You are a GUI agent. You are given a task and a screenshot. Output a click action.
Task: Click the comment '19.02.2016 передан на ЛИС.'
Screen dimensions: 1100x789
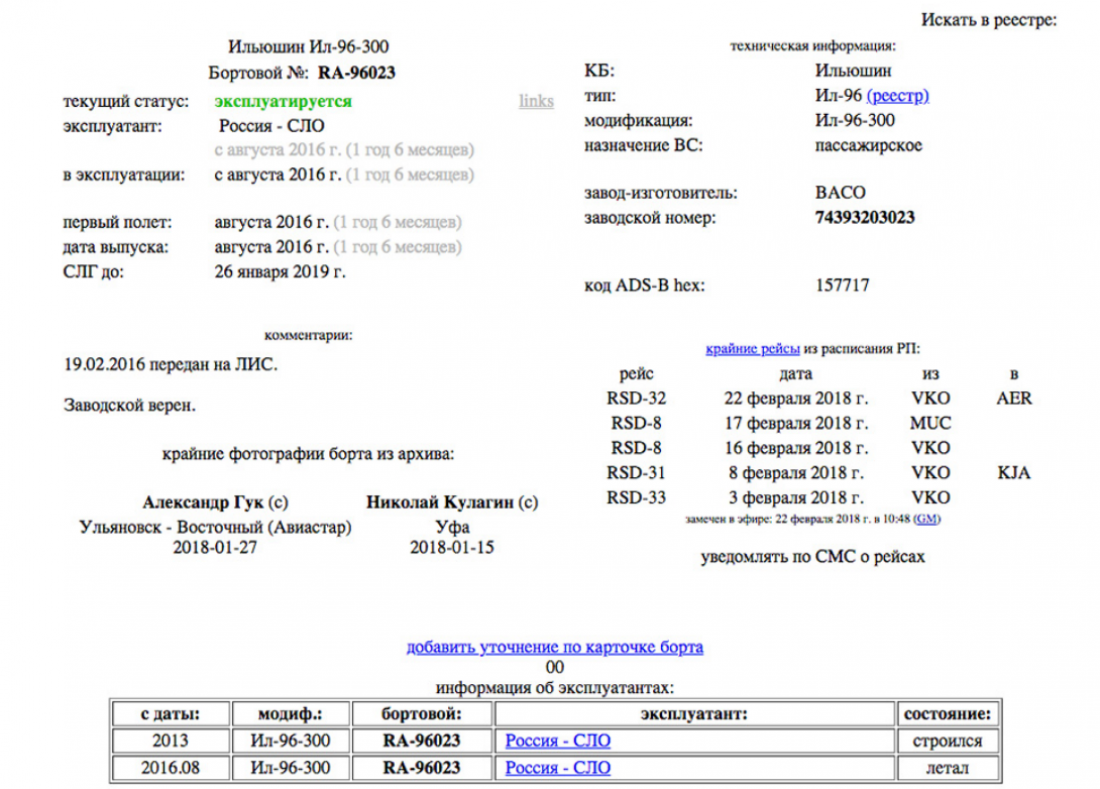pyautogui.click(x=170, y=365)
